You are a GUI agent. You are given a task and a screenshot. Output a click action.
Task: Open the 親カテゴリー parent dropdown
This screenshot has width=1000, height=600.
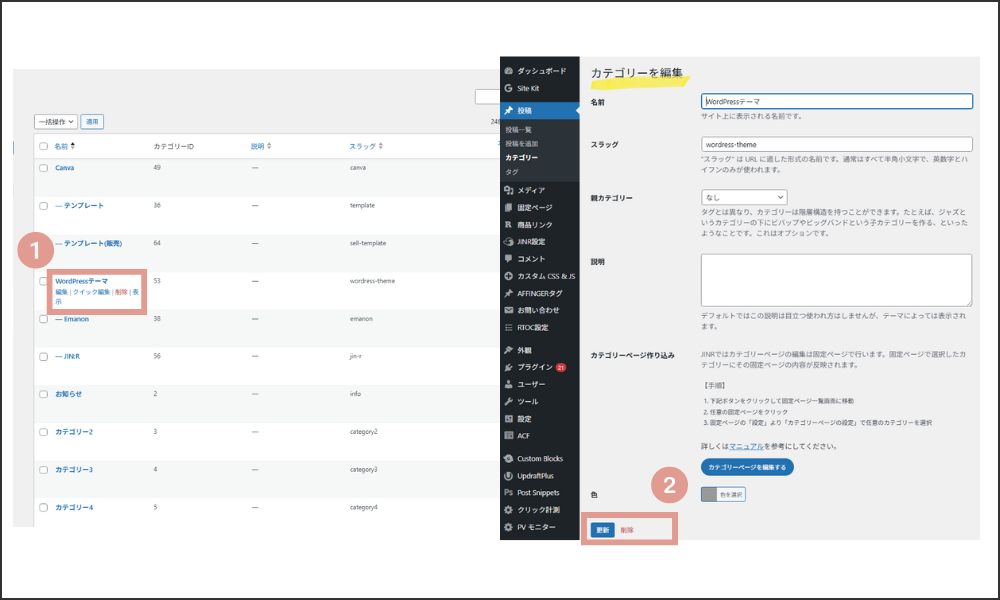[744, 197]
